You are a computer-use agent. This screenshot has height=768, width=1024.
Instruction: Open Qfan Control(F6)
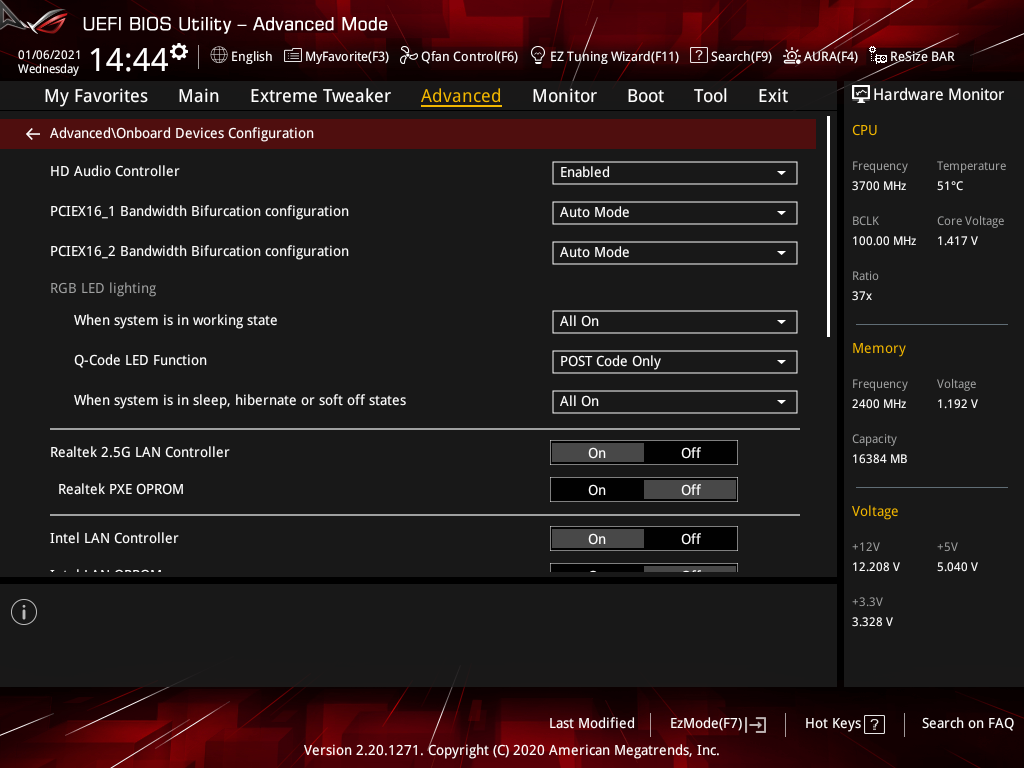[x=459, y=56]
